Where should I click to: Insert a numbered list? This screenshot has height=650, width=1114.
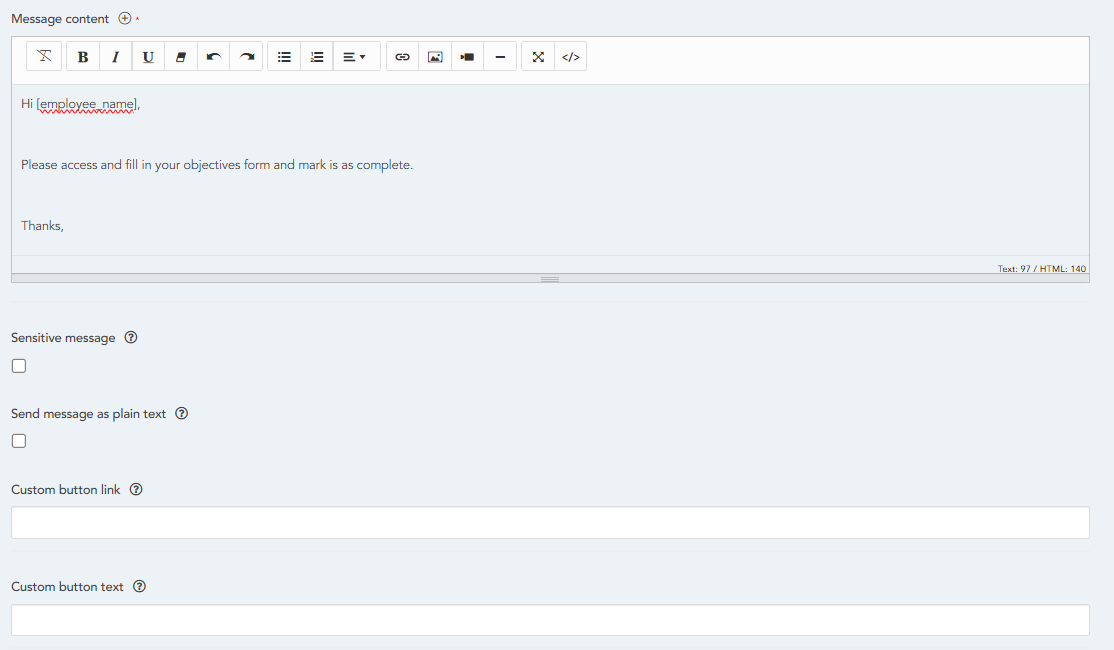[x=317, y=57]
